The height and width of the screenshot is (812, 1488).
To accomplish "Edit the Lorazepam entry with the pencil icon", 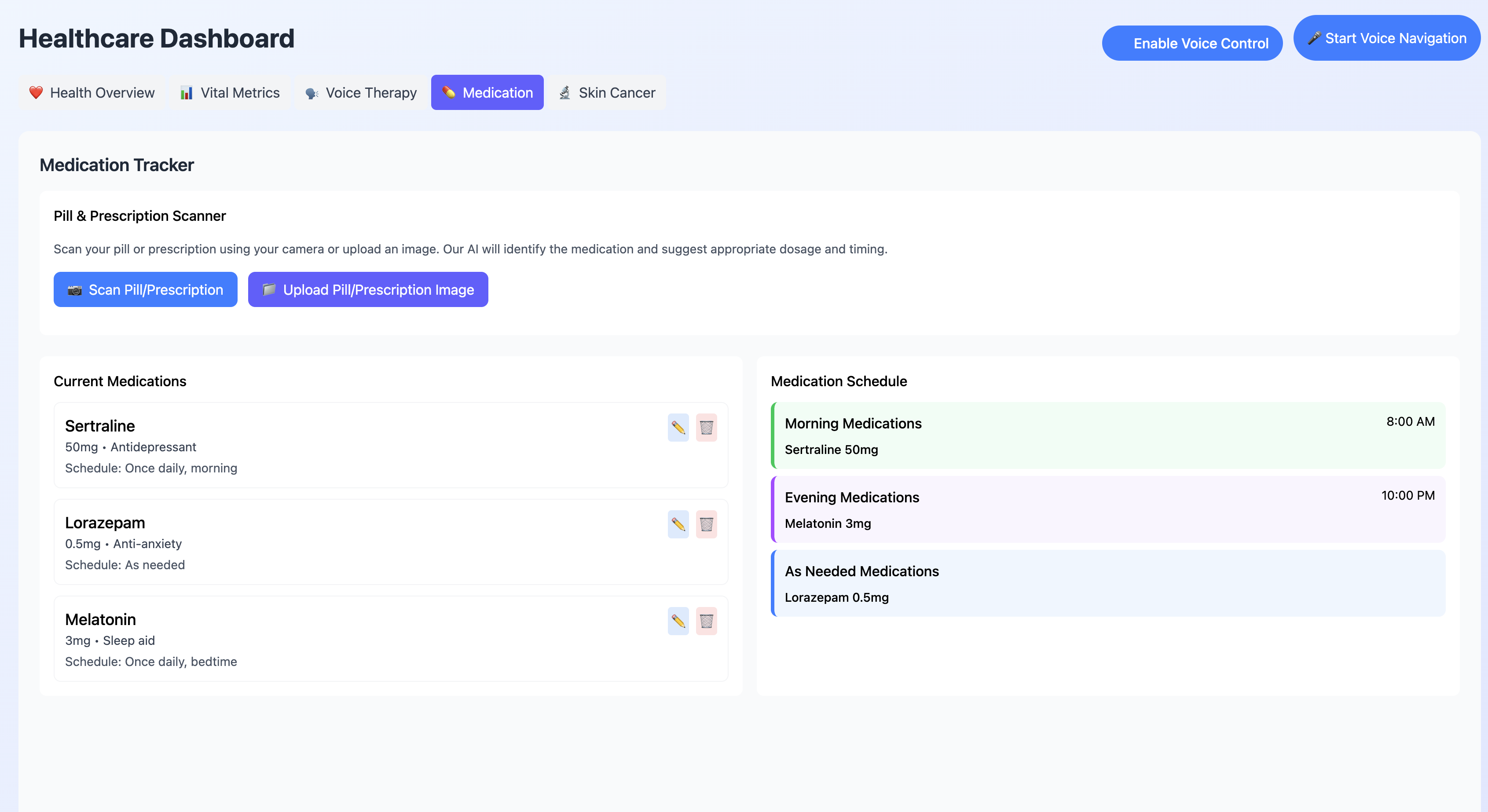I will coord(678,524).
